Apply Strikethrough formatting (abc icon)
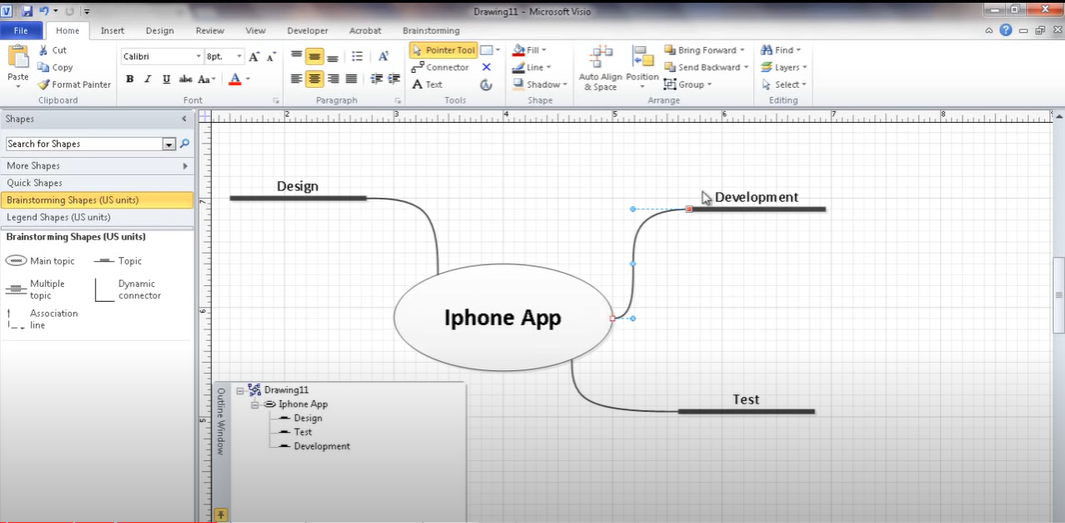 pos(185,79)
